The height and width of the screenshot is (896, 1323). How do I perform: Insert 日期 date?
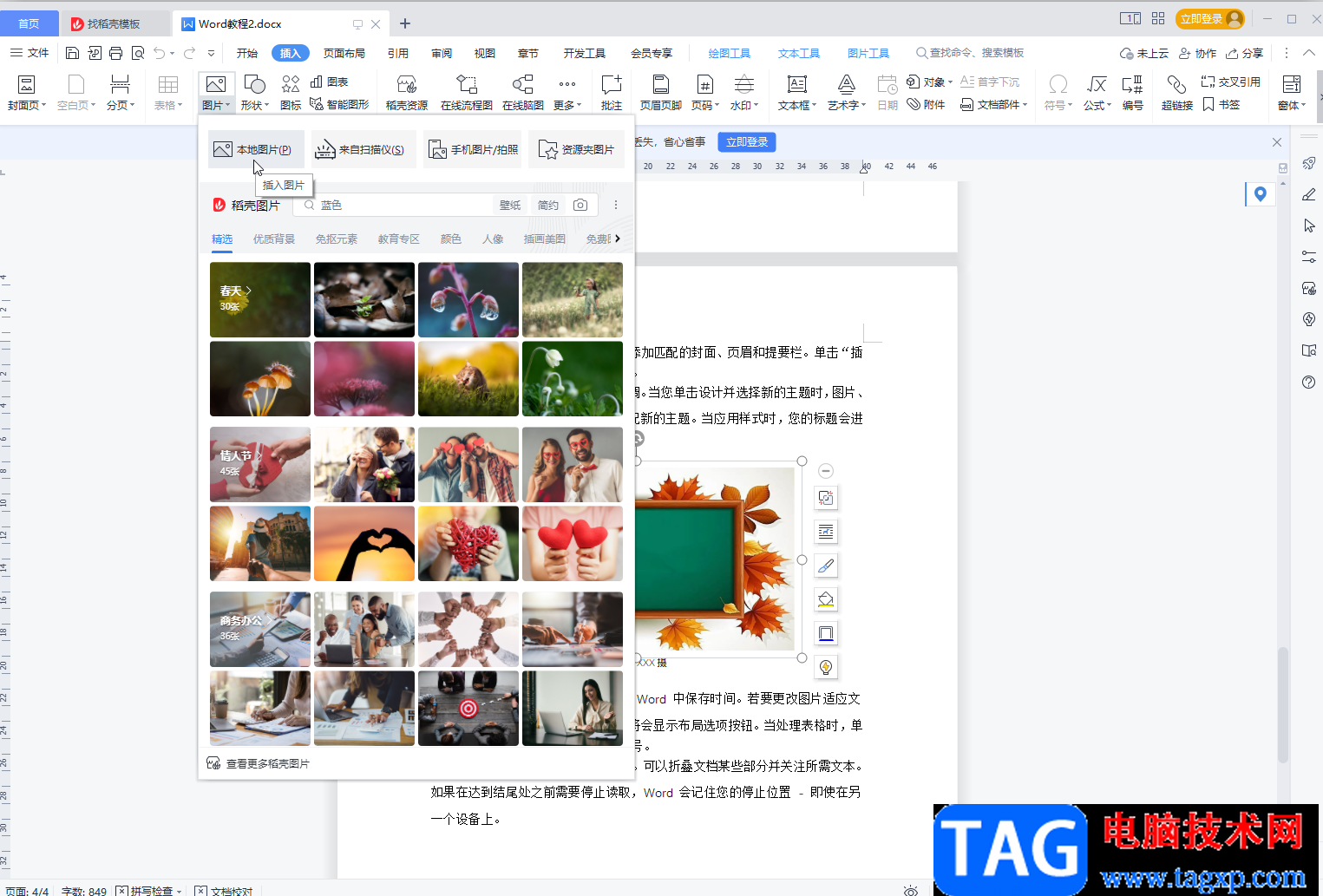click(887, 93)
